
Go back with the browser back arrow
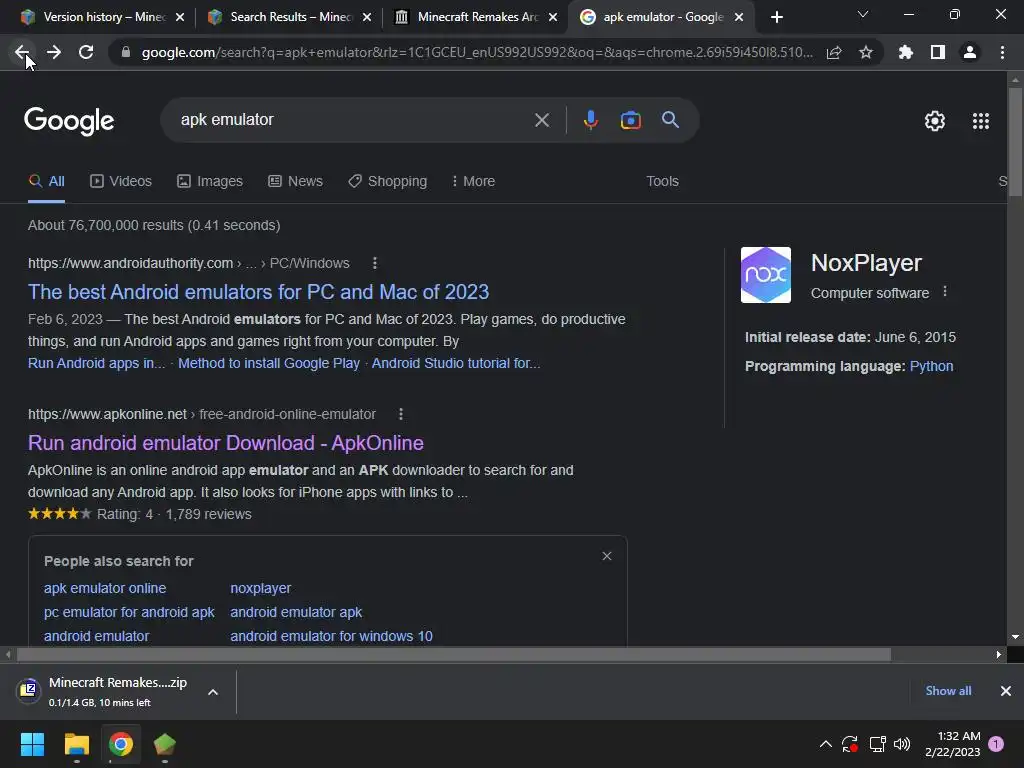pos(22,52)
